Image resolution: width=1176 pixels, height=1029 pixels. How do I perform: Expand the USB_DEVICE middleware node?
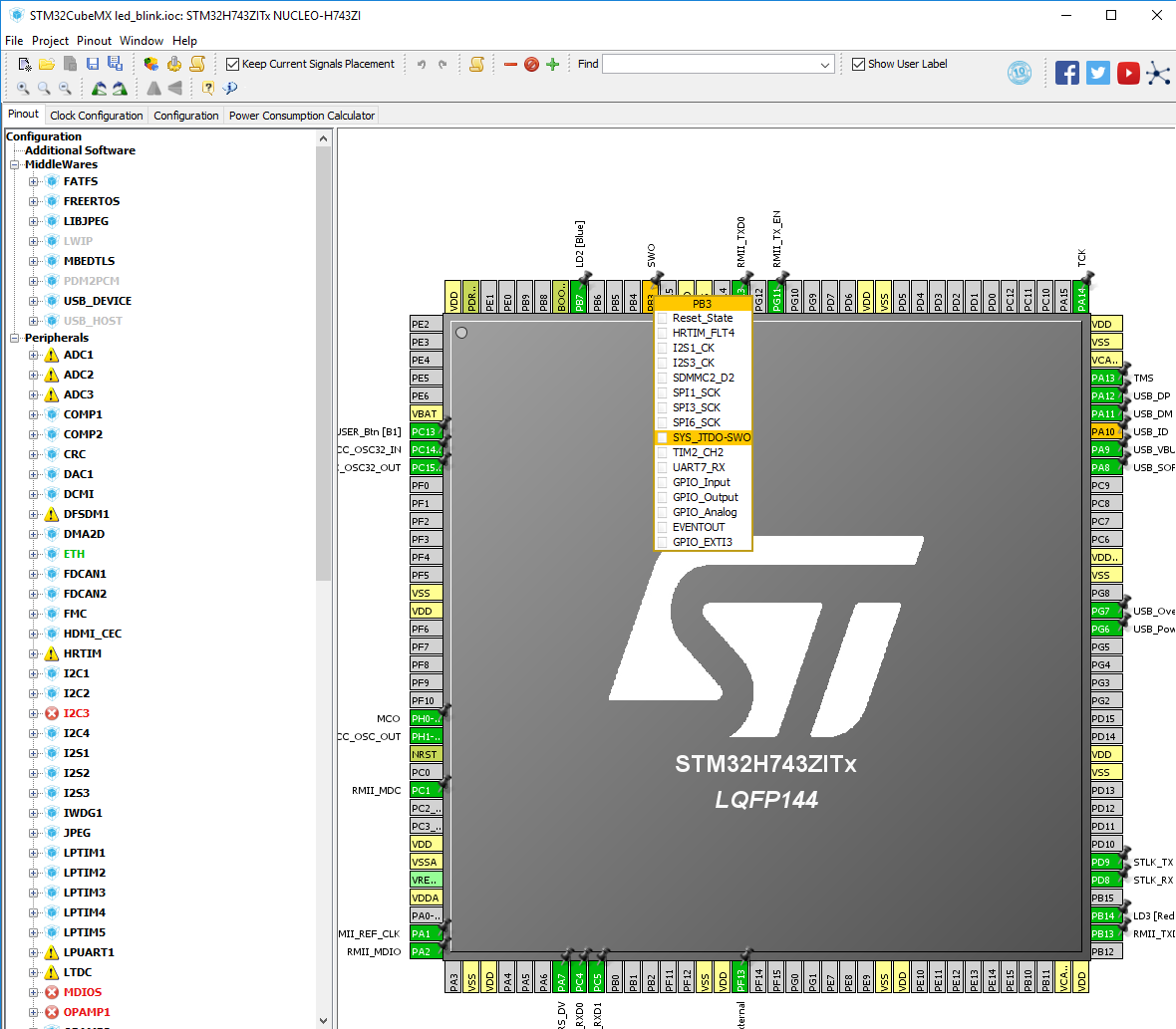(33, 301)
